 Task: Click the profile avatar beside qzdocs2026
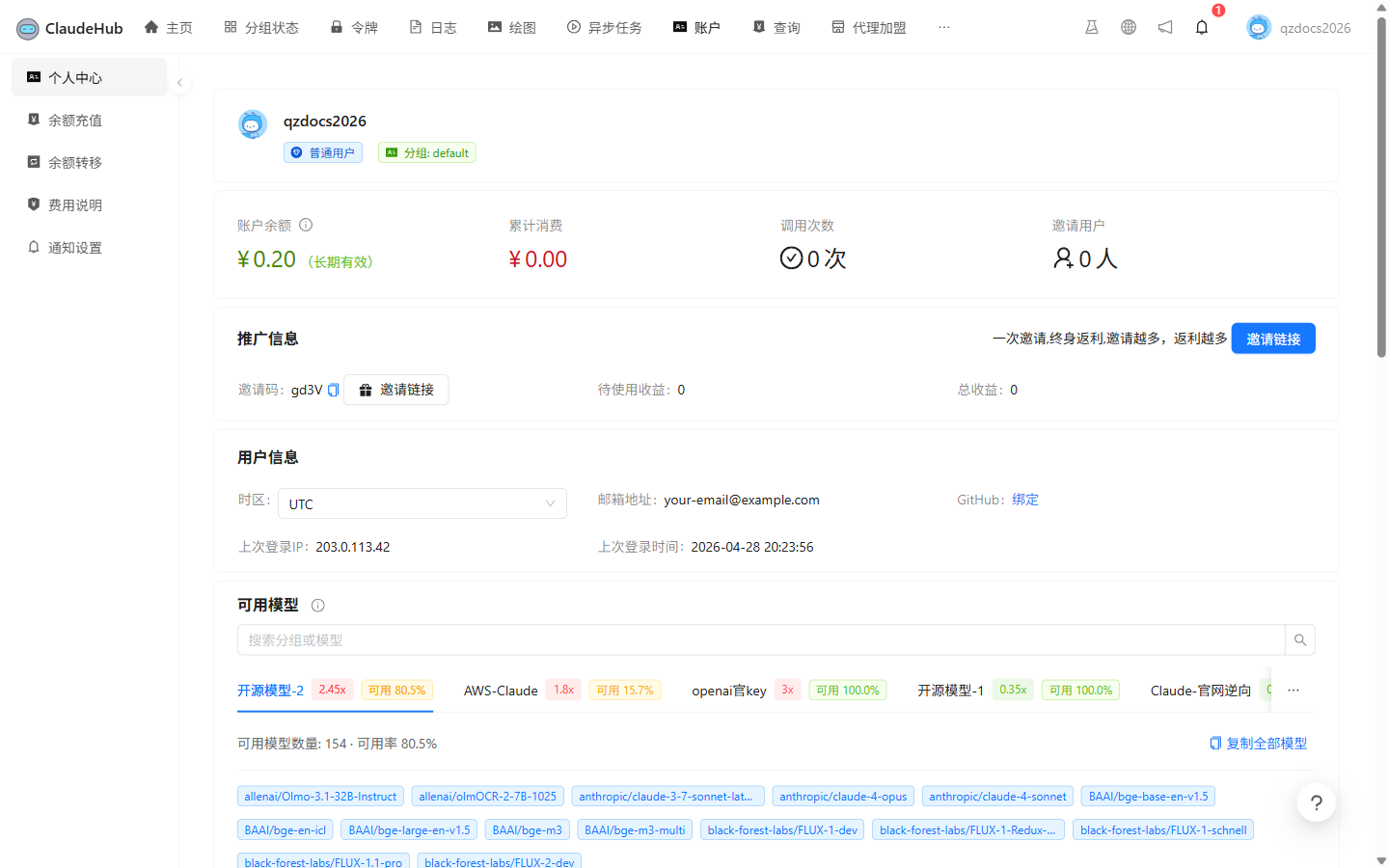tap(253, 124)
